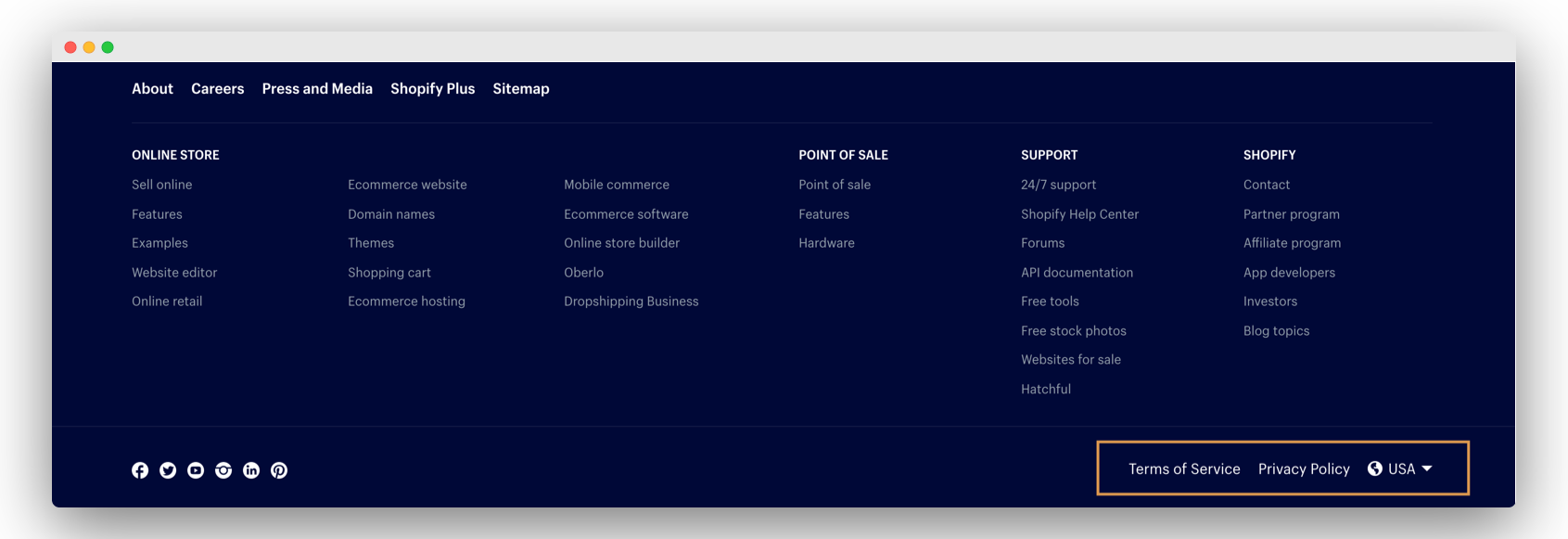The width and height of the screenshot is (1568, 539).
Task: Open the YouTube social icon
Action: 196,470
